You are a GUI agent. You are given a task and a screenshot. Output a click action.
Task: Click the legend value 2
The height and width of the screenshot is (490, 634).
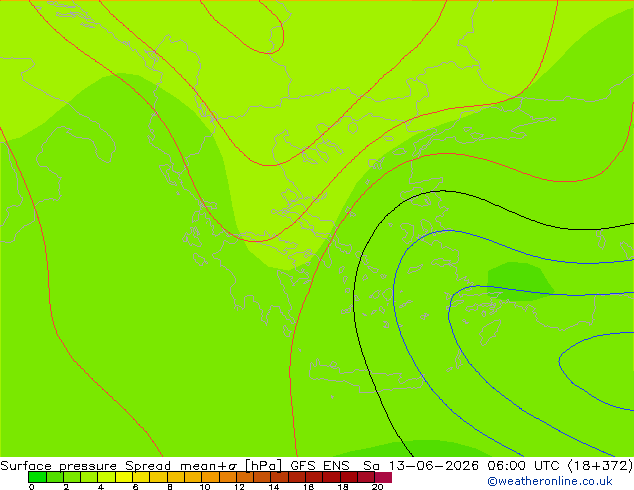coord(66,487)
